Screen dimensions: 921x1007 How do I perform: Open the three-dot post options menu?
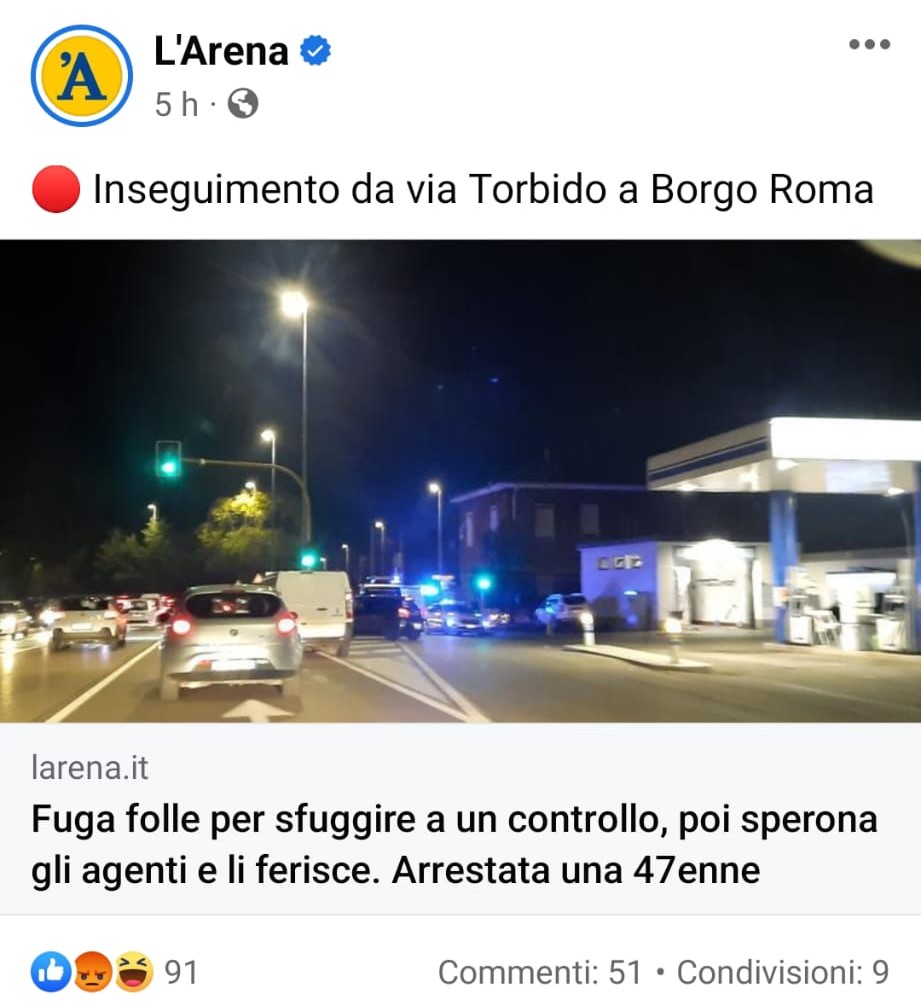pos(870,44)
